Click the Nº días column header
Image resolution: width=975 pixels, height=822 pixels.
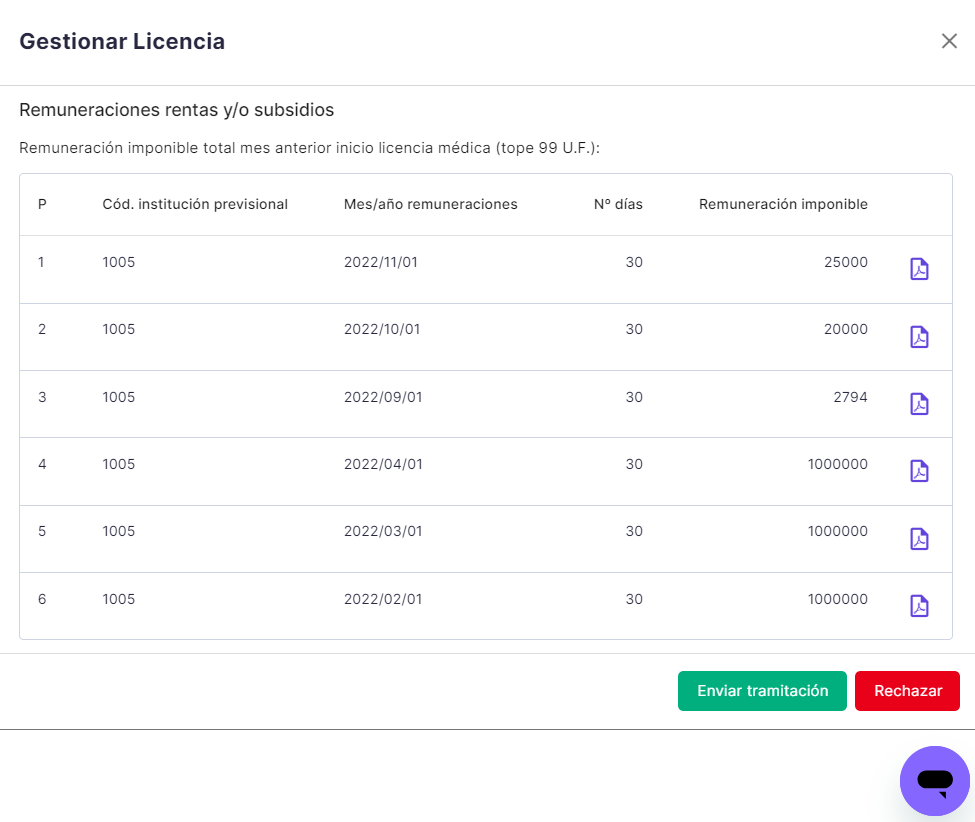coord(618,204)
